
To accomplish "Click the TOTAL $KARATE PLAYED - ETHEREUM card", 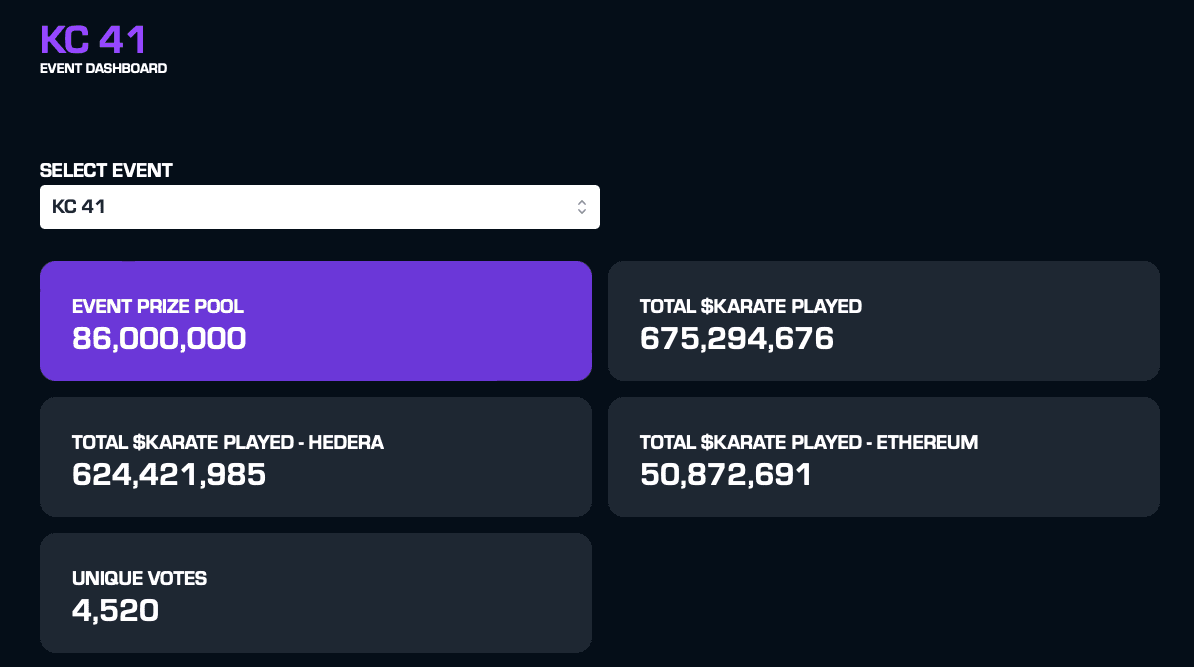I will [884, 457].
